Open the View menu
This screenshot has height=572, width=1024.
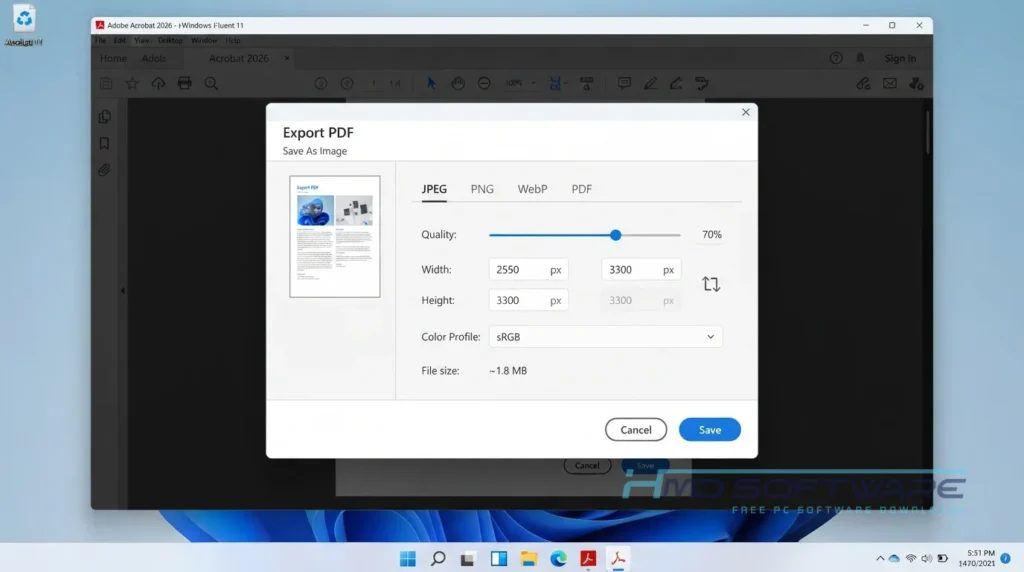click(142, 40)
